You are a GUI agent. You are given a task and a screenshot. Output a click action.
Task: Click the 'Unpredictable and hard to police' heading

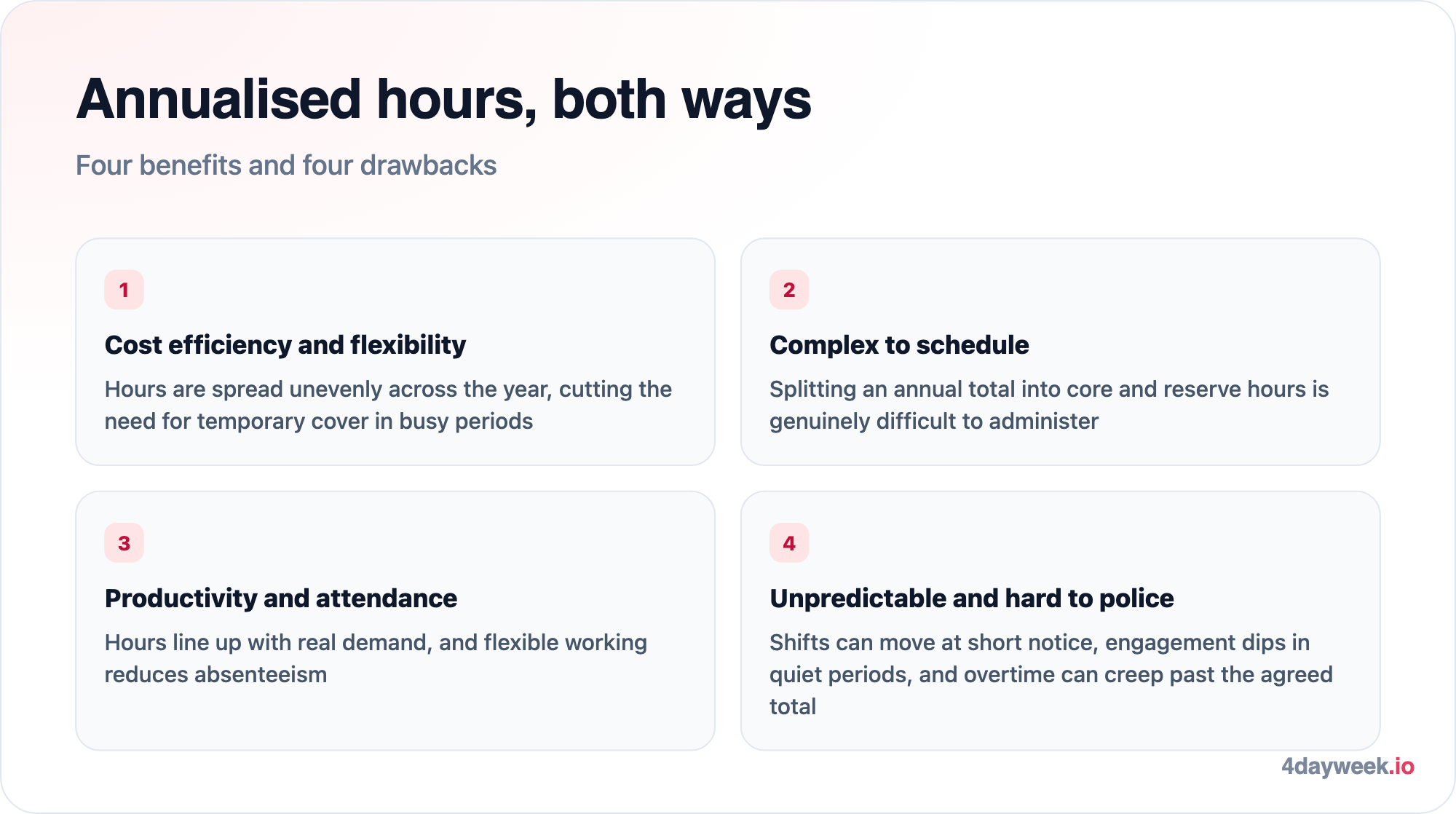pos(971,598)
